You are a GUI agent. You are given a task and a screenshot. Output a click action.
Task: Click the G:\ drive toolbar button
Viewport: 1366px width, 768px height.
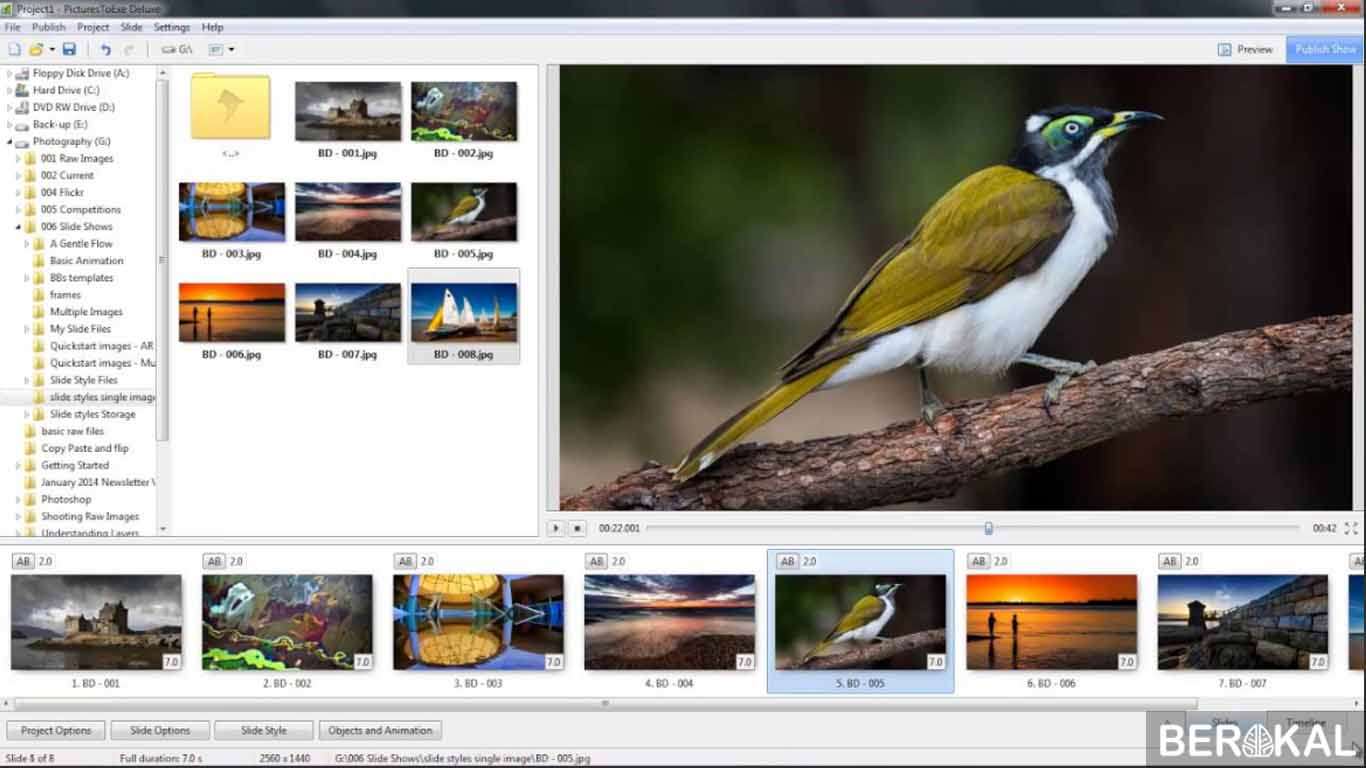tap(177, 49)
